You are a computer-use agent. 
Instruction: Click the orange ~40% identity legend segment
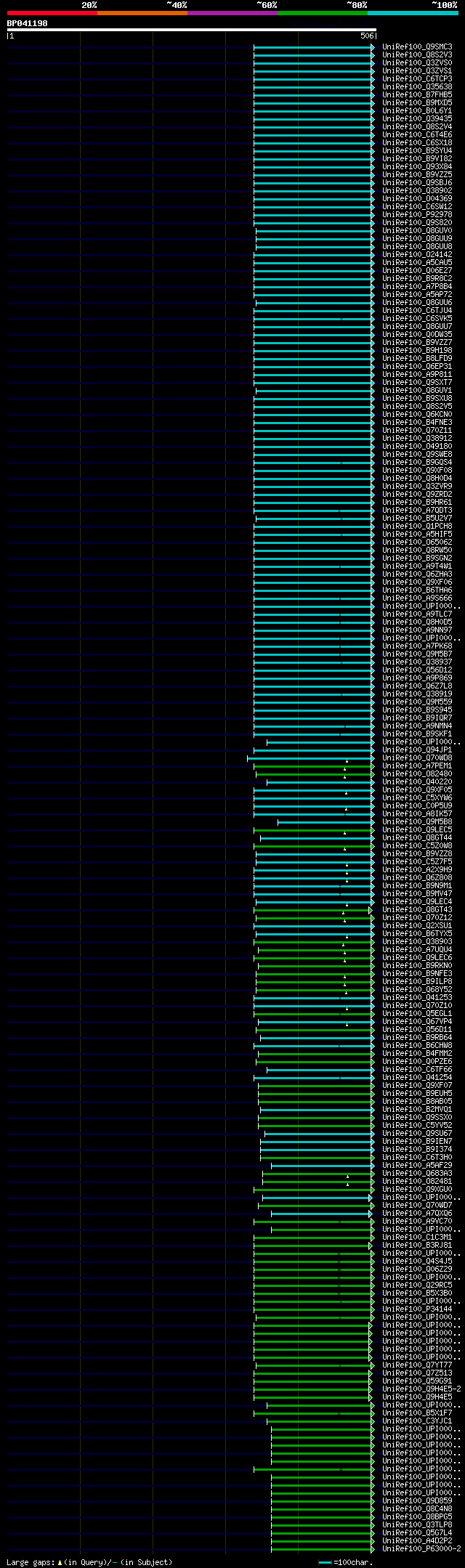tap(142, 13)
